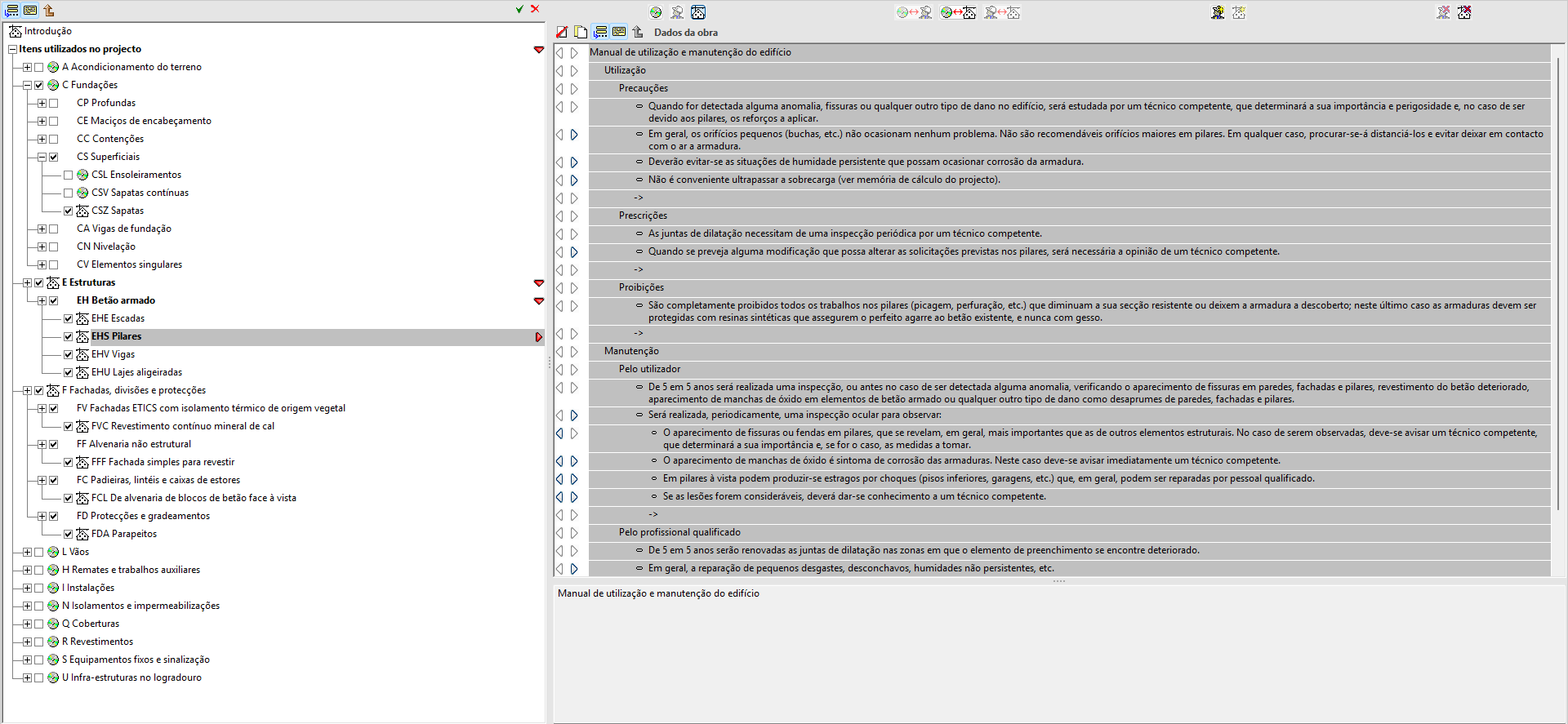This screenshot has height=724, width=1568.
Task: Click the right indent arrow beside Proibições
Action: tap(574, 287)
